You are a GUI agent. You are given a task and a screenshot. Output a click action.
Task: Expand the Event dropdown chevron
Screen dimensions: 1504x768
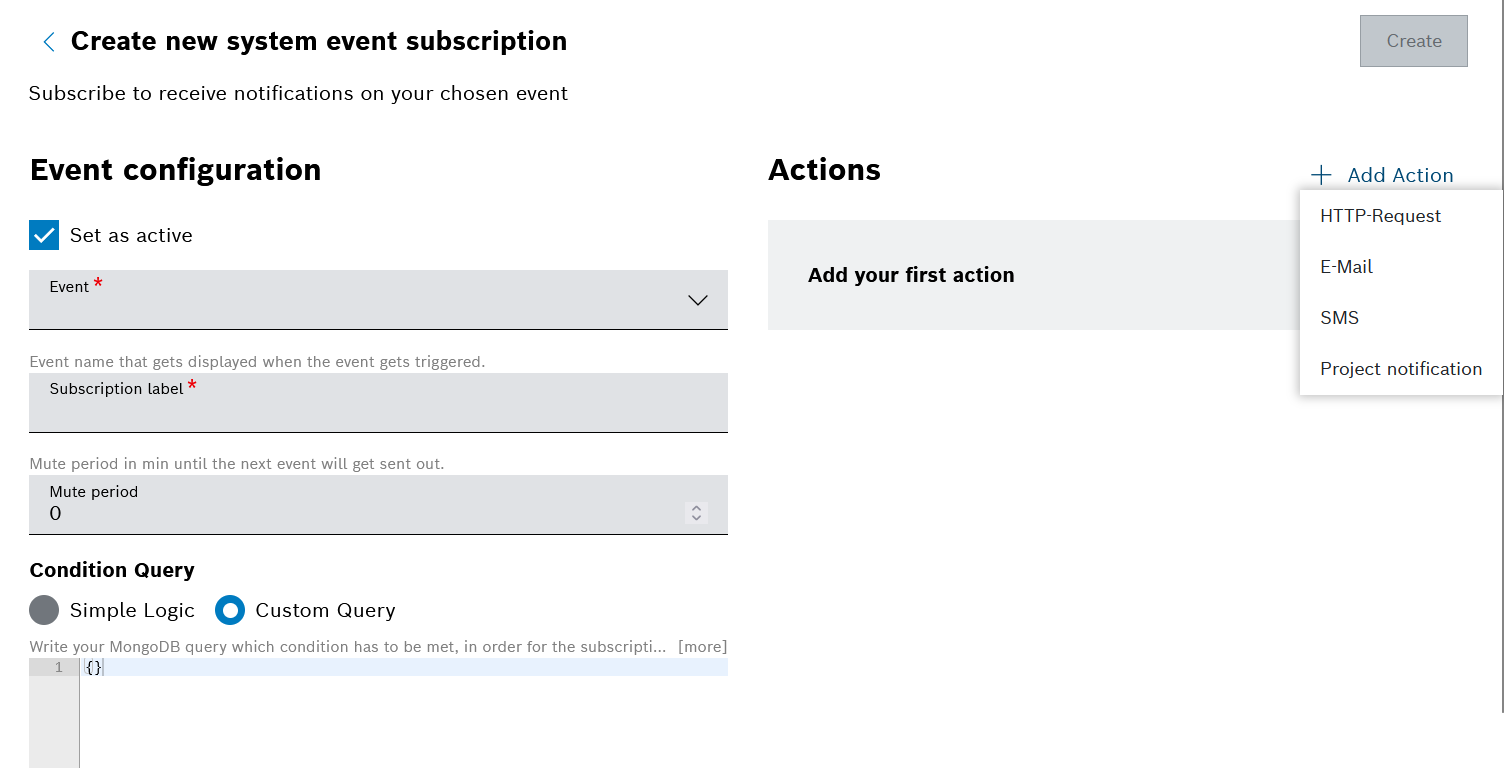[x=698, y=300]
